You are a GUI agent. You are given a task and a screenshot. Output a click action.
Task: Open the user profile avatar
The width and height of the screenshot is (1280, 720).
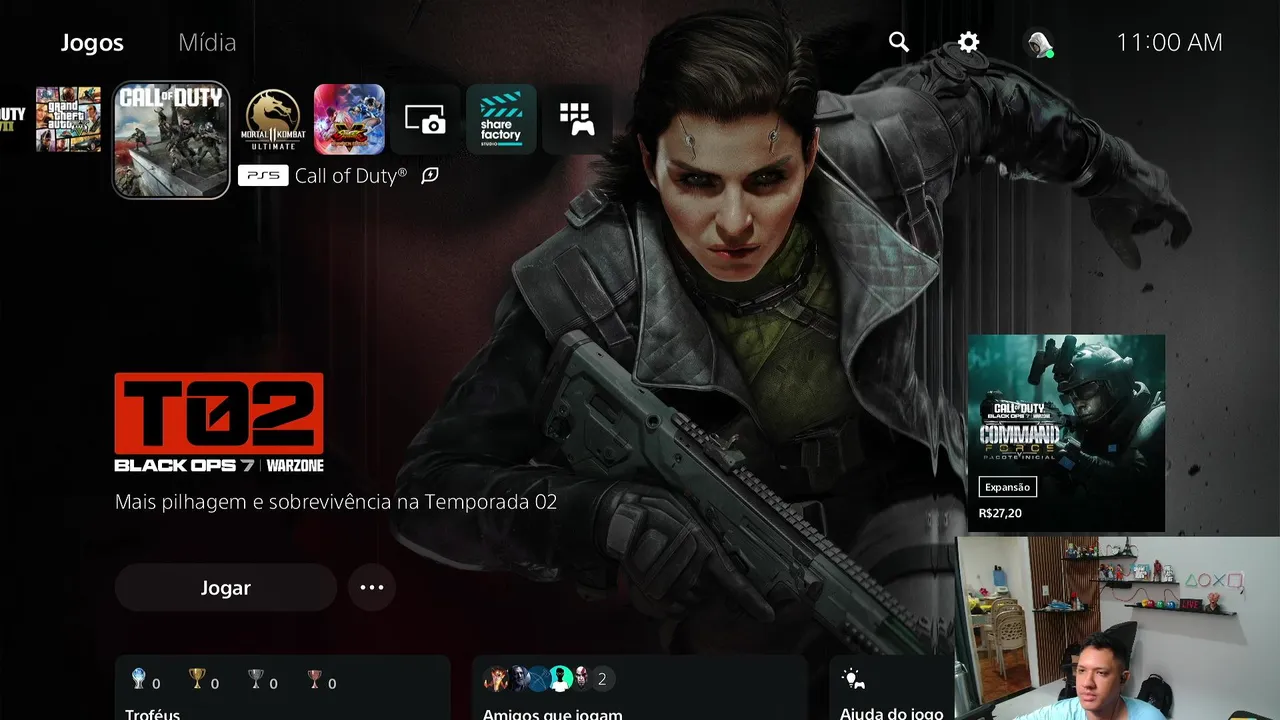tap(1040, 43)
